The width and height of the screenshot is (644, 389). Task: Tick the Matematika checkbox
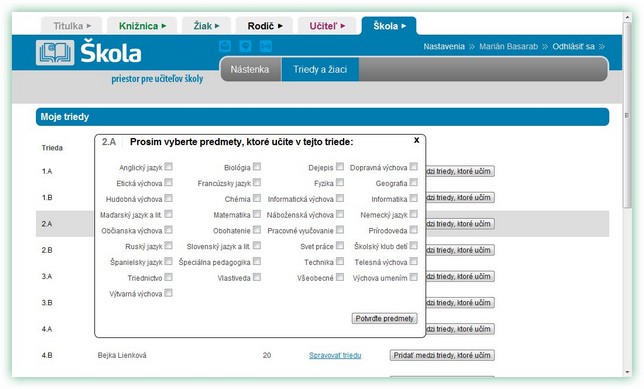[257, 214]
